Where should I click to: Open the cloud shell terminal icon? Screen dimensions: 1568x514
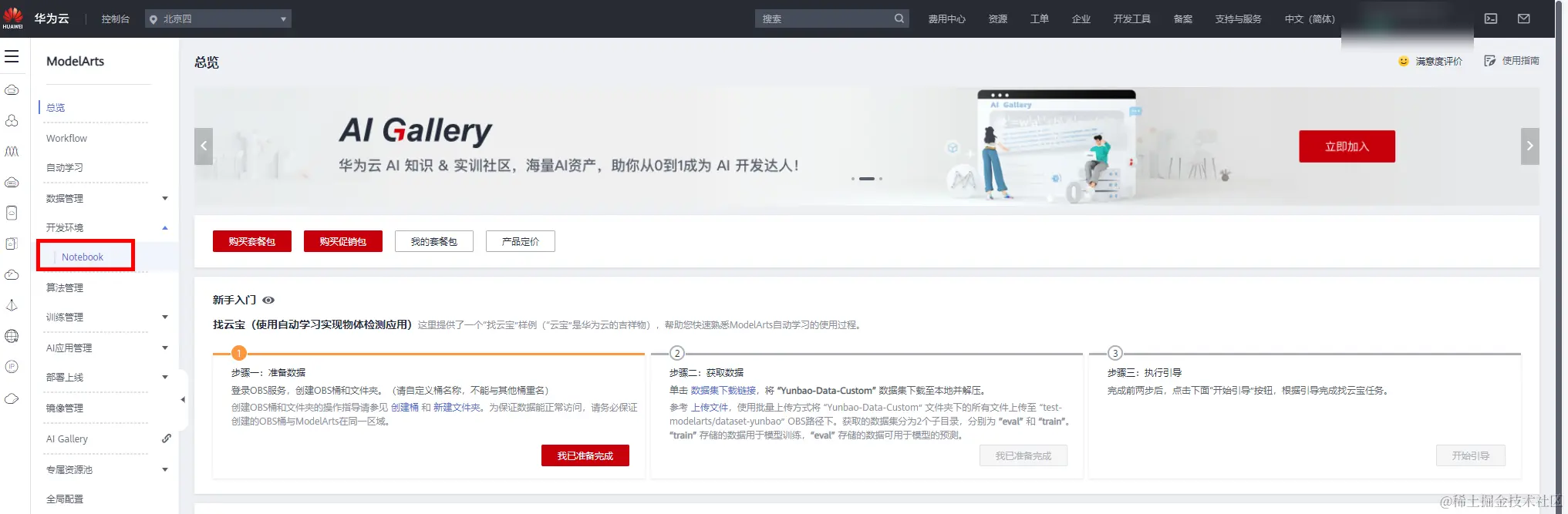pos(1491,18)
